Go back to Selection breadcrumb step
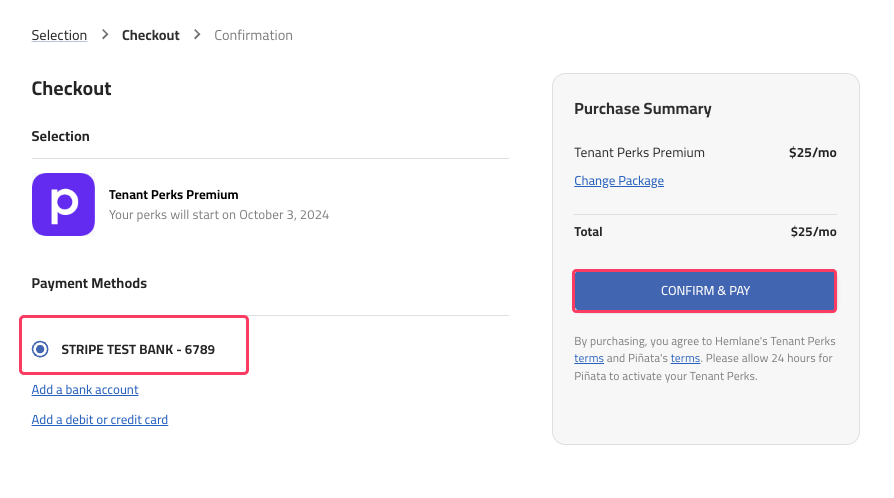 pos(59,35)
